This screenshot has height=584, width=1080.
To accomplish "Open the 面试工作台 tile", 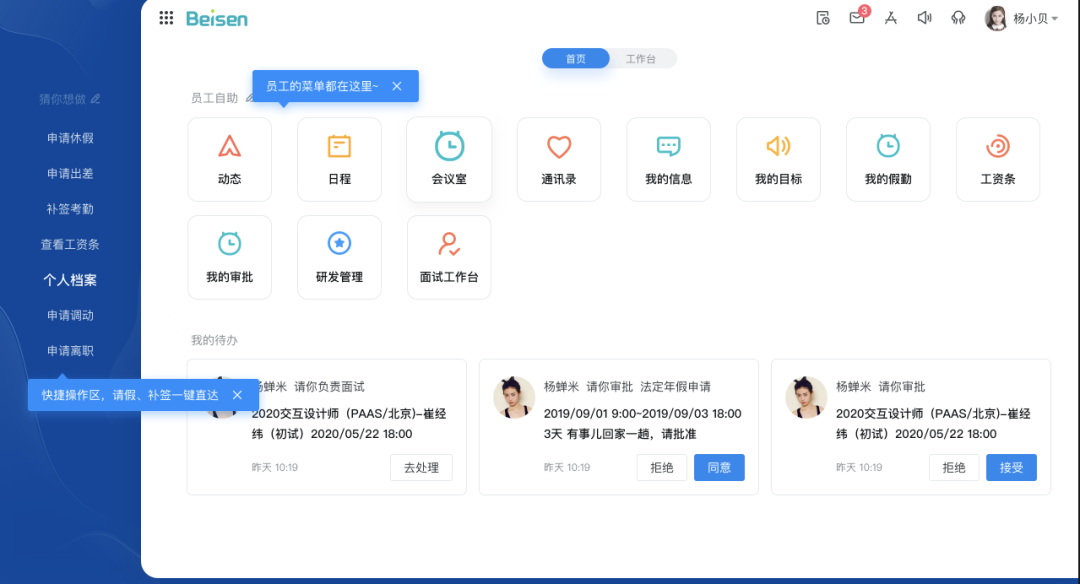I will (449, 257).
